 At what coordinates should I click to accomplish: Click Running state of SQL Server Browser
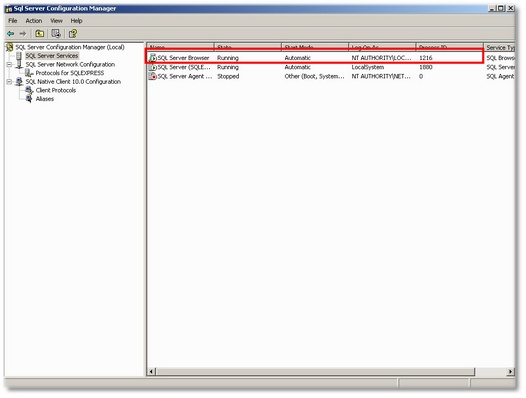[228, 58]
